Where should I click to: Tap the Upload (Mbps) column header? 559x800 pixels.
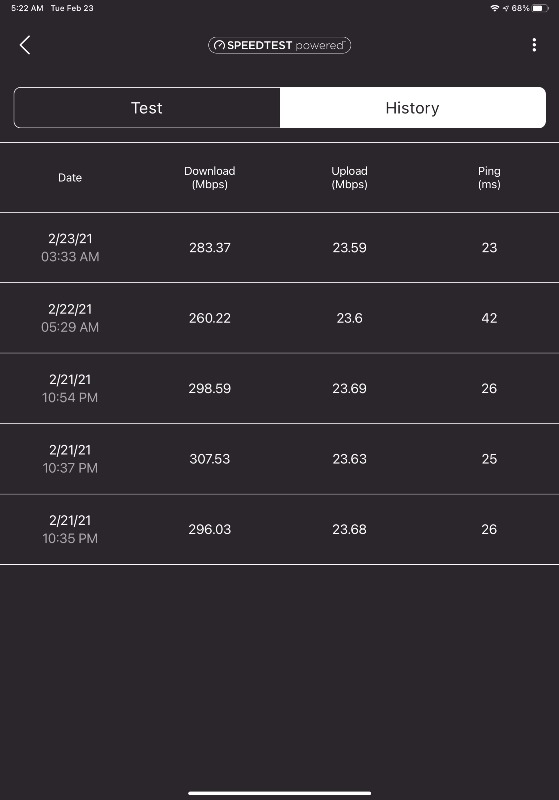coord(349,178)
